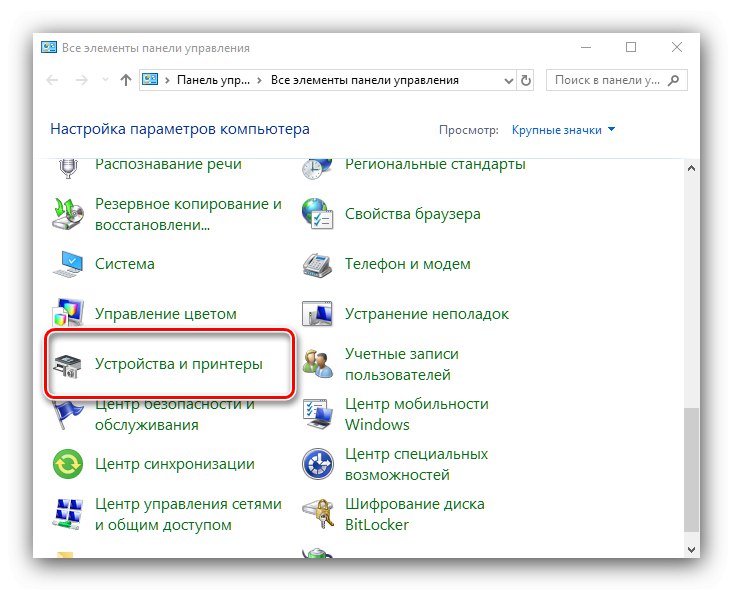Open the Центр мобильности Windows laptop icon
The width and height of the screenshot is (733, 591).
[317, 414]
